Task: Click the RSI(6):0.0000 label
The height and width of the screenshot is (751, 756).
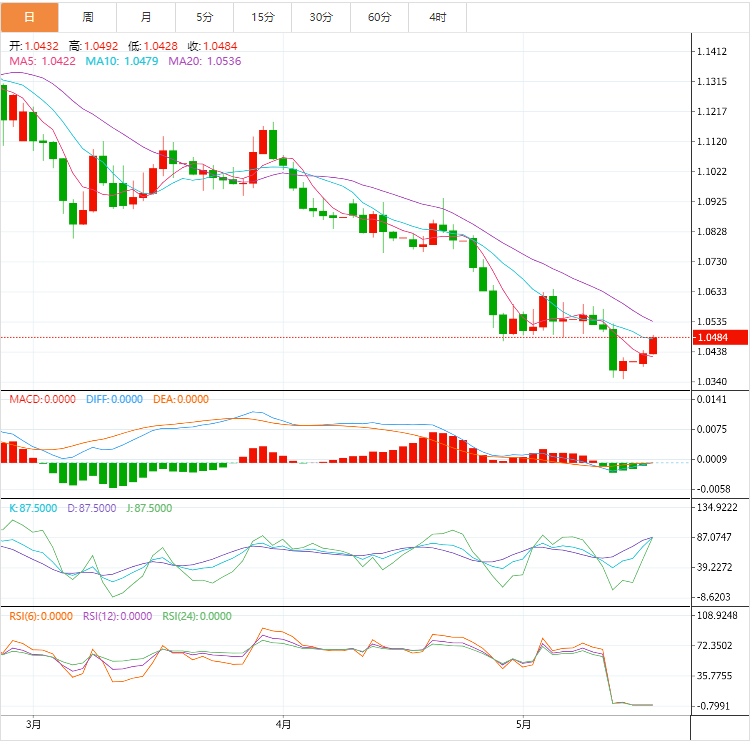Action: coord(41,616)
